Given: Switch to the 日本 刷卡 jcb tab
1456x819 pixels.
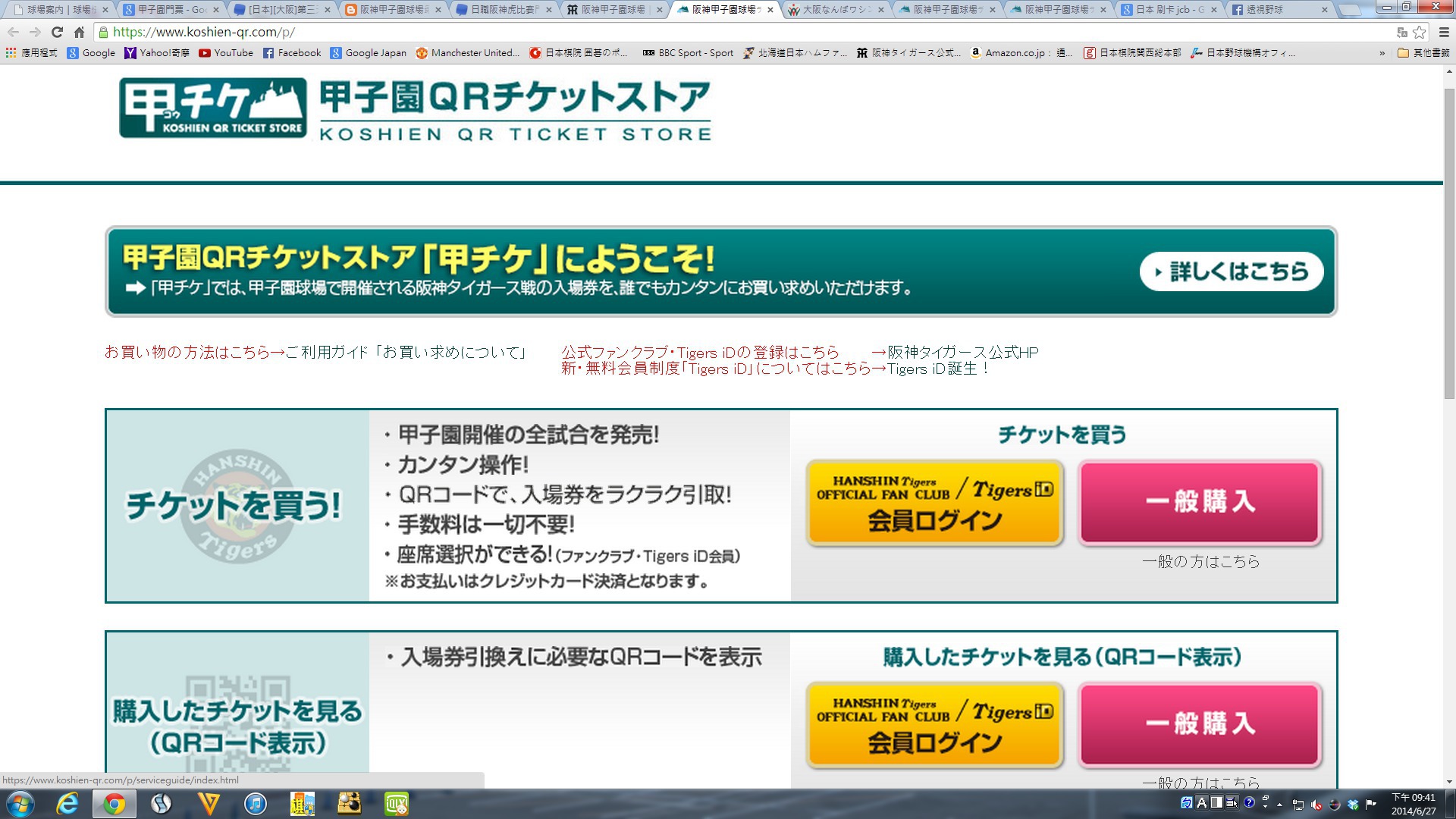Looking at the screenshot, I should [x=1170, y=10].
